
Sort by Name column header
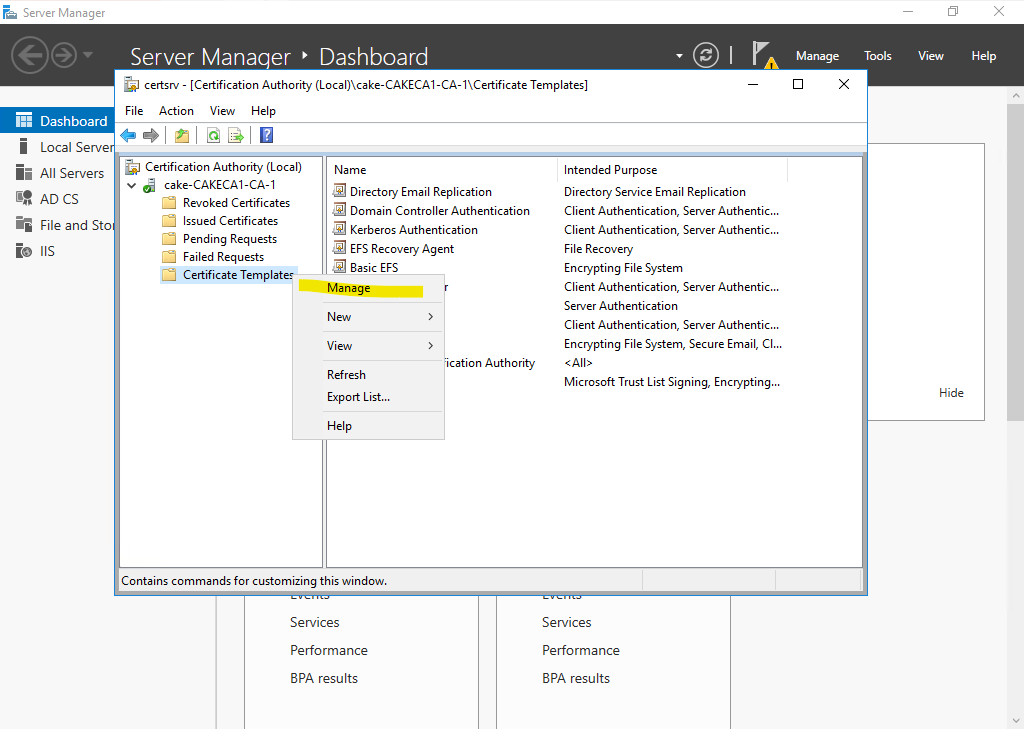tap(441, 170)
